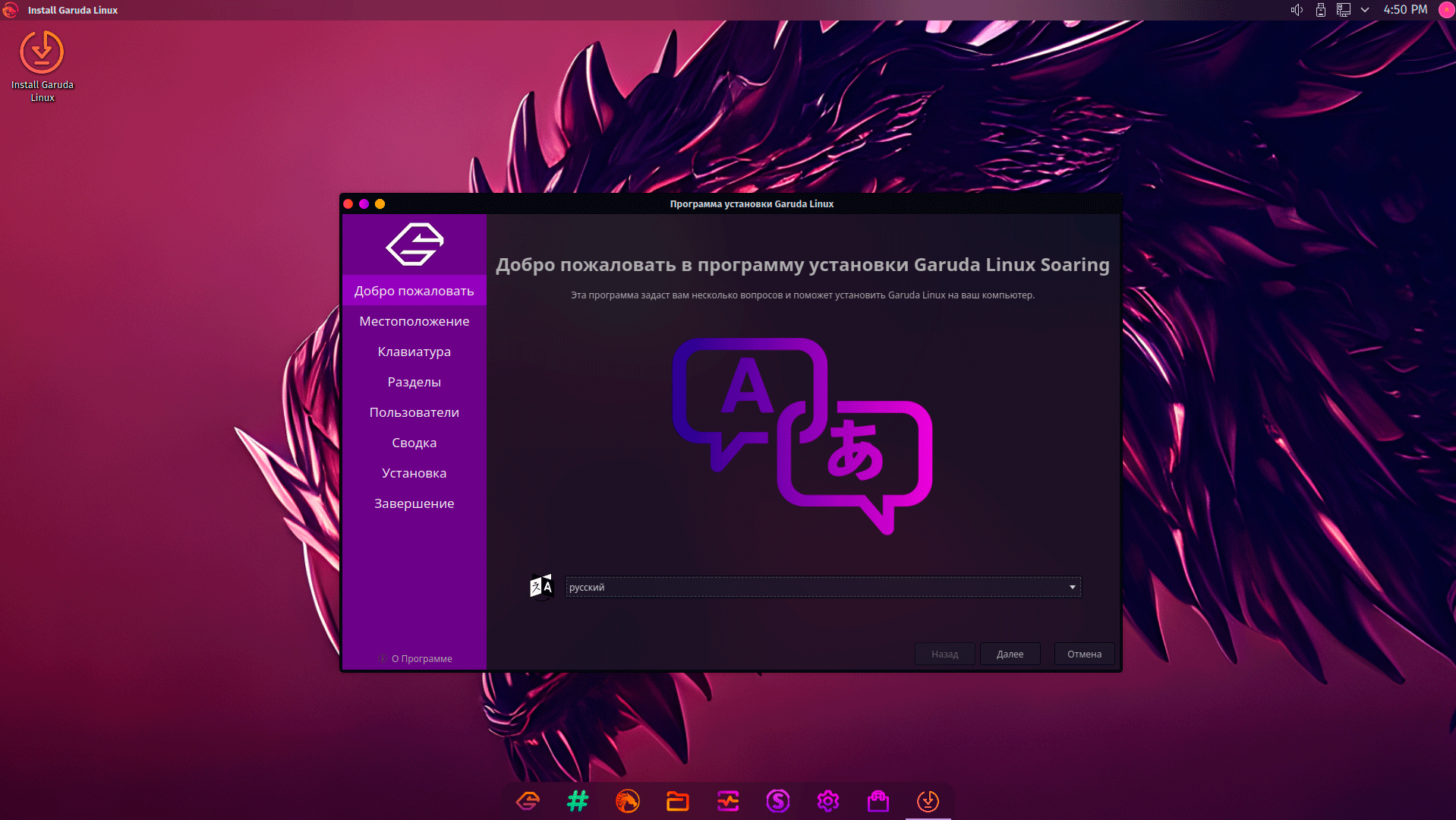Open the removable USB devices tray icon
The image size is (1456, 820).
tap(1321, 10)
